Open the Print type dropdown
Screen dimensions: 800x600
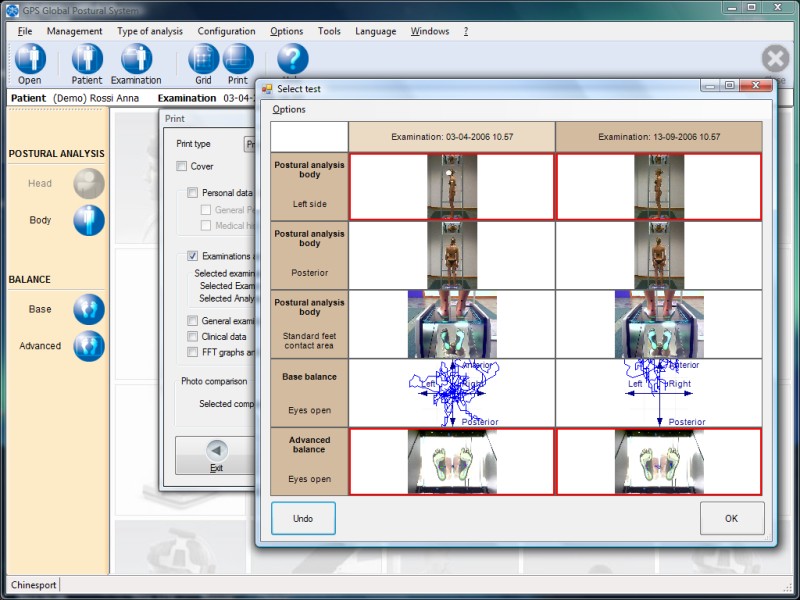249,144
